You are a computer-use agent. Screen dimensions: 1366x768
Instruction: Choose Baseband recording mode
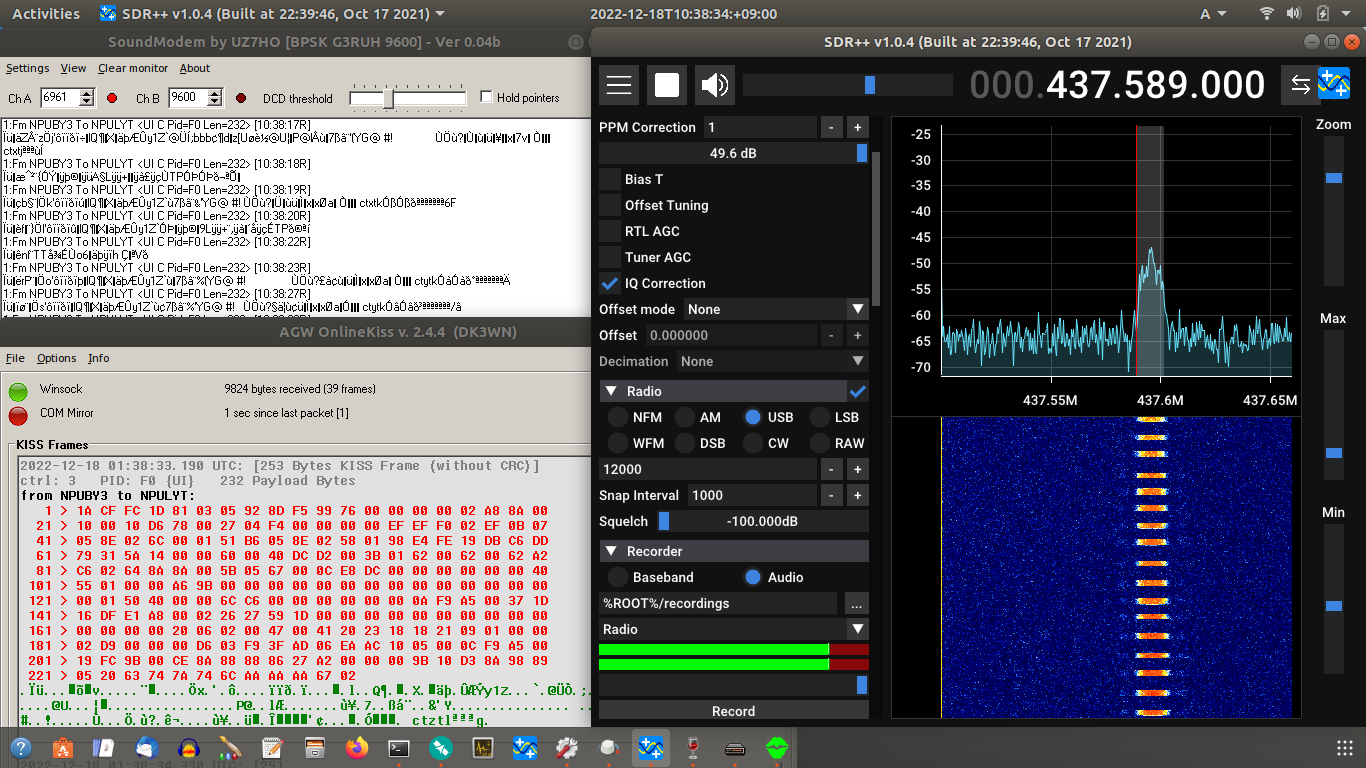(618, 577)
